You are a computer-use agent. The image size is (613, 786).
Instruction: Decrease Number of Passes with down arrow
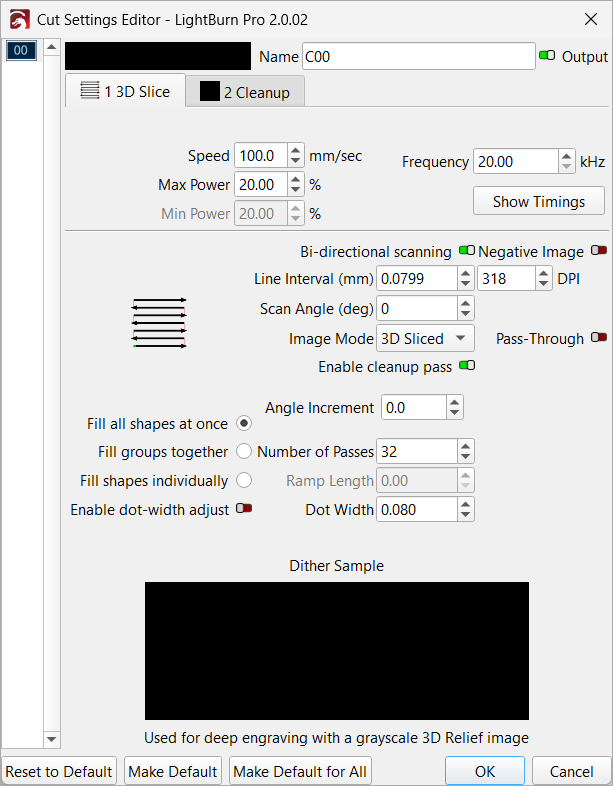point(466,457)
